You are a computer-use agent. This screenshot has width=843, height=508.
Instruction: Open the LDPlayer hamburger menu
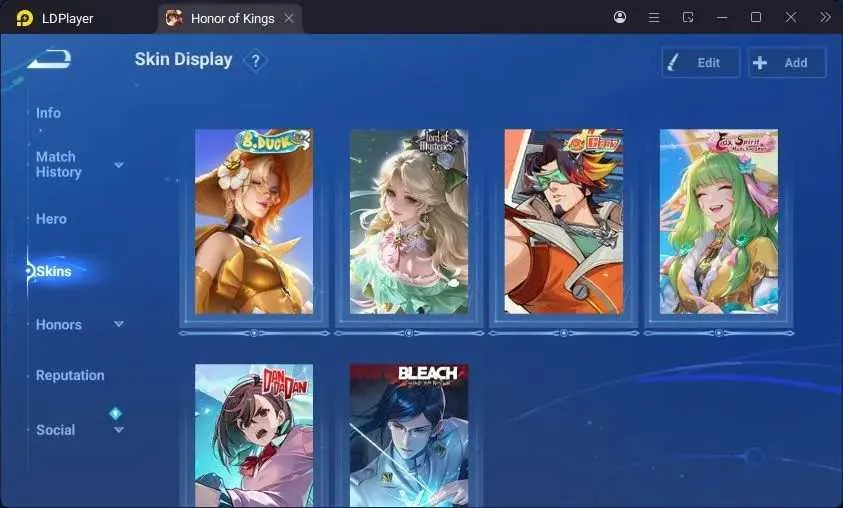click(x=654, y=18)
